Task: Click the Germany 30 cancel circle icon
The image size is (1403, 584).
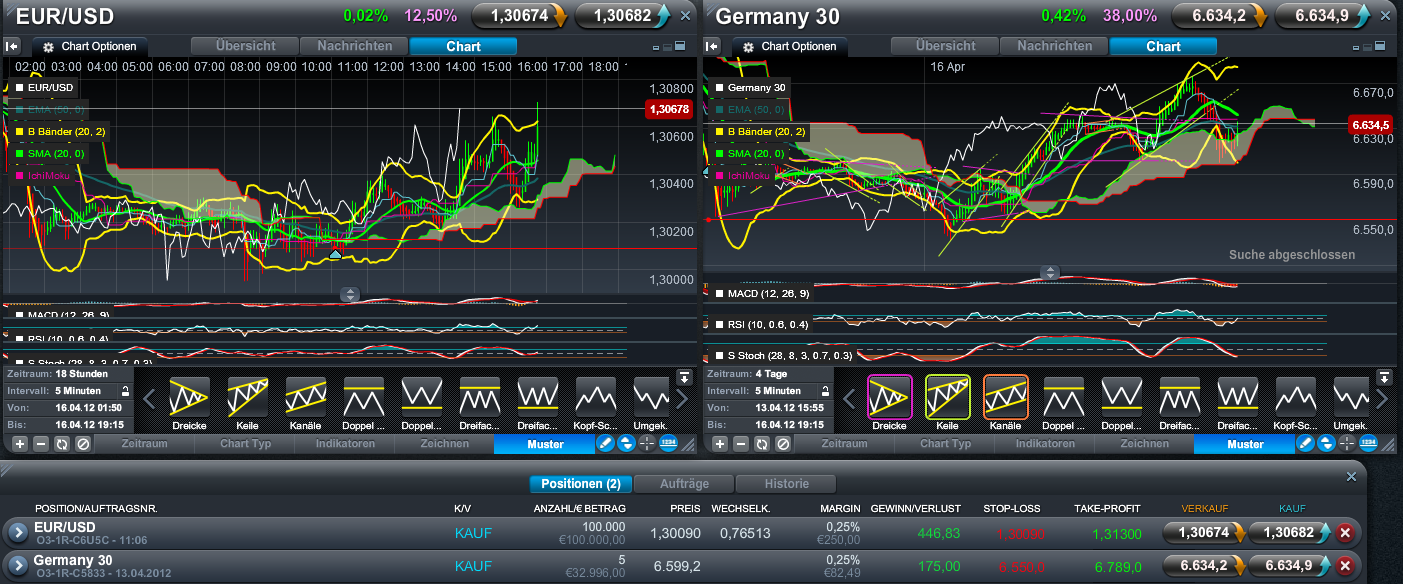Action: (x=783, y=443)
